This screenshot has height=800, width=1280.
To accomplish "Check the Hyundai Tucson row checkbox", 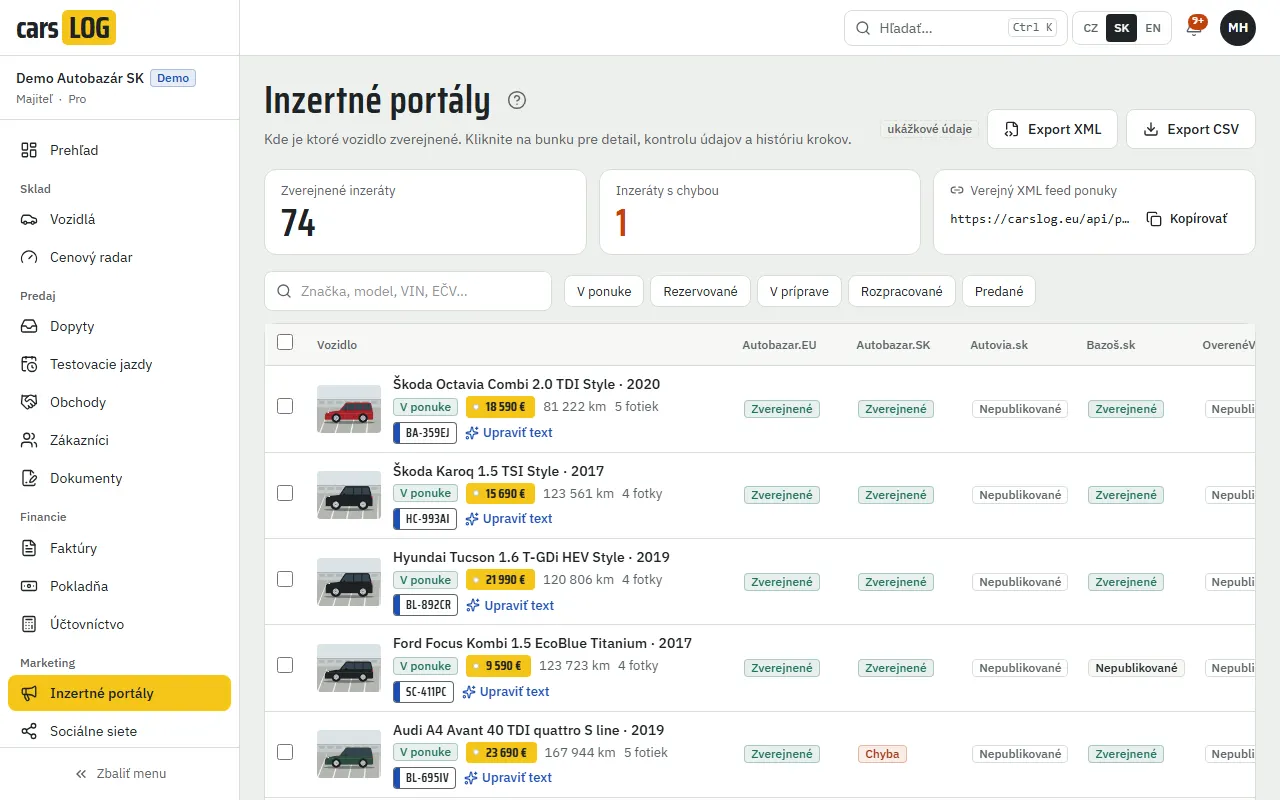I will [x=285, y=579].
